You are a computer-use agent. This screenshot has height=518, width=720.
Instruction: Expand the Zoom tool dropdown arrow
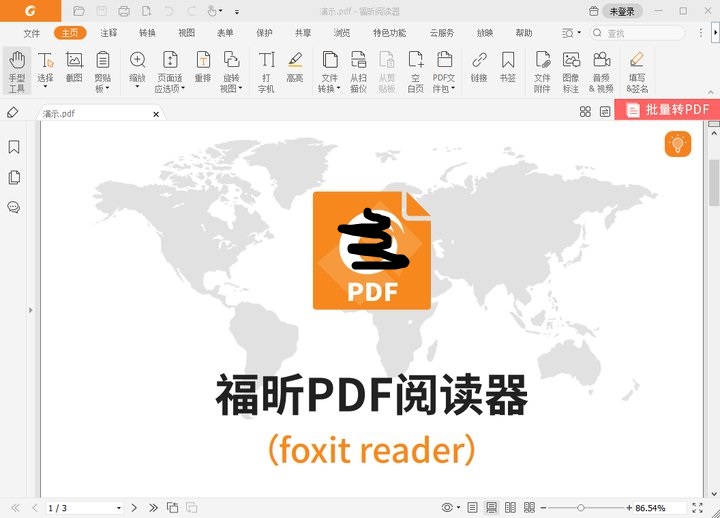(137, 87)
